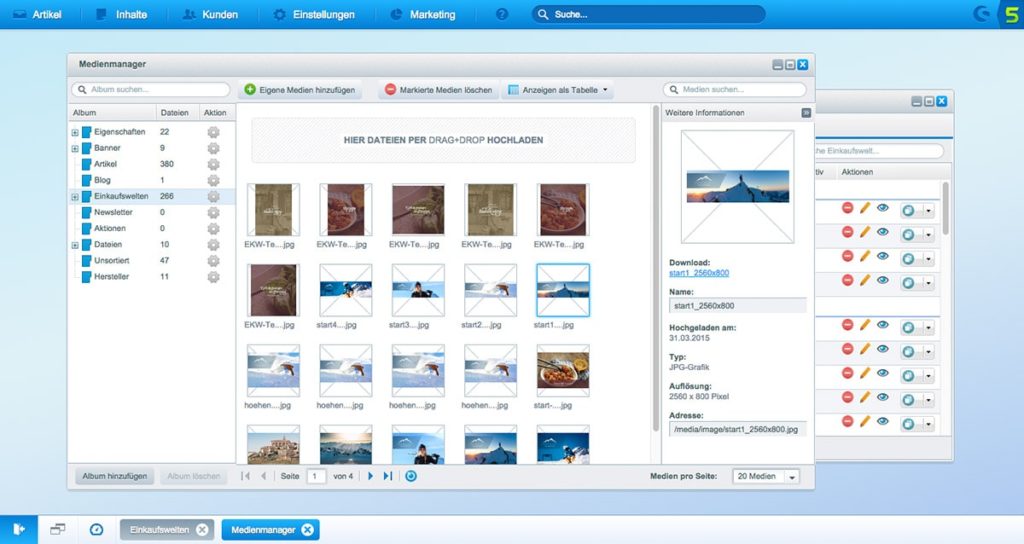Image resolution: width=1024 pixels, height=544 pixels.
Task: Click the logout icon in bottom bar
Action: (19, 529)
